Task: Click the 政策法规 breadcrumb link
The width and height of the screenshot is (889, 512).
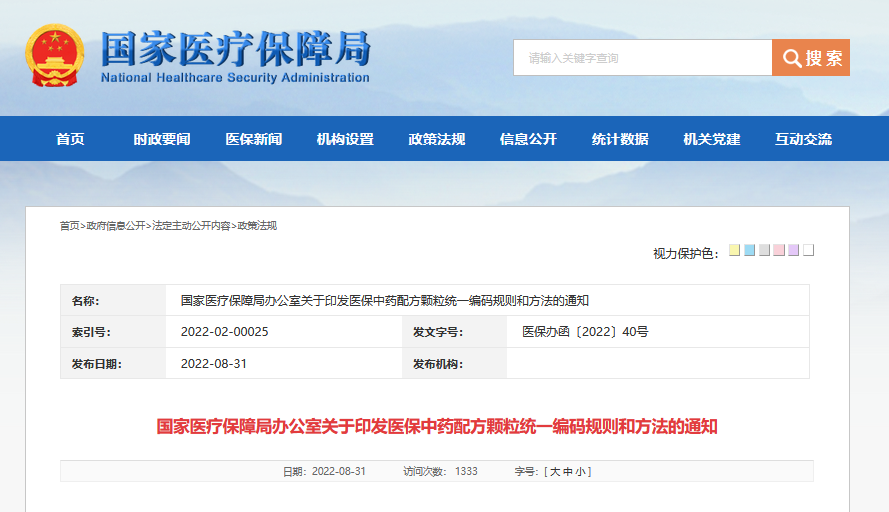Action: tap(257, 226)
